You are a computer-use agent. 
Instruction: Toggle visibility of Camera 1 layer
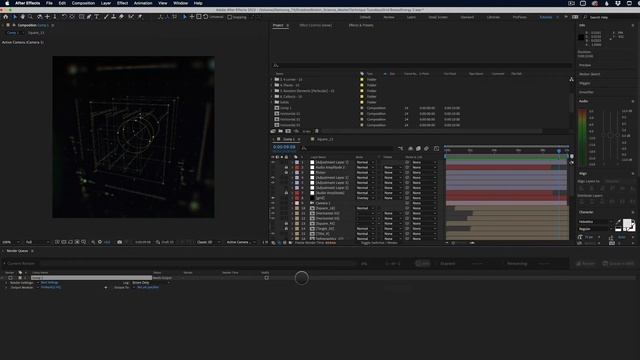[x=273, y=203]
